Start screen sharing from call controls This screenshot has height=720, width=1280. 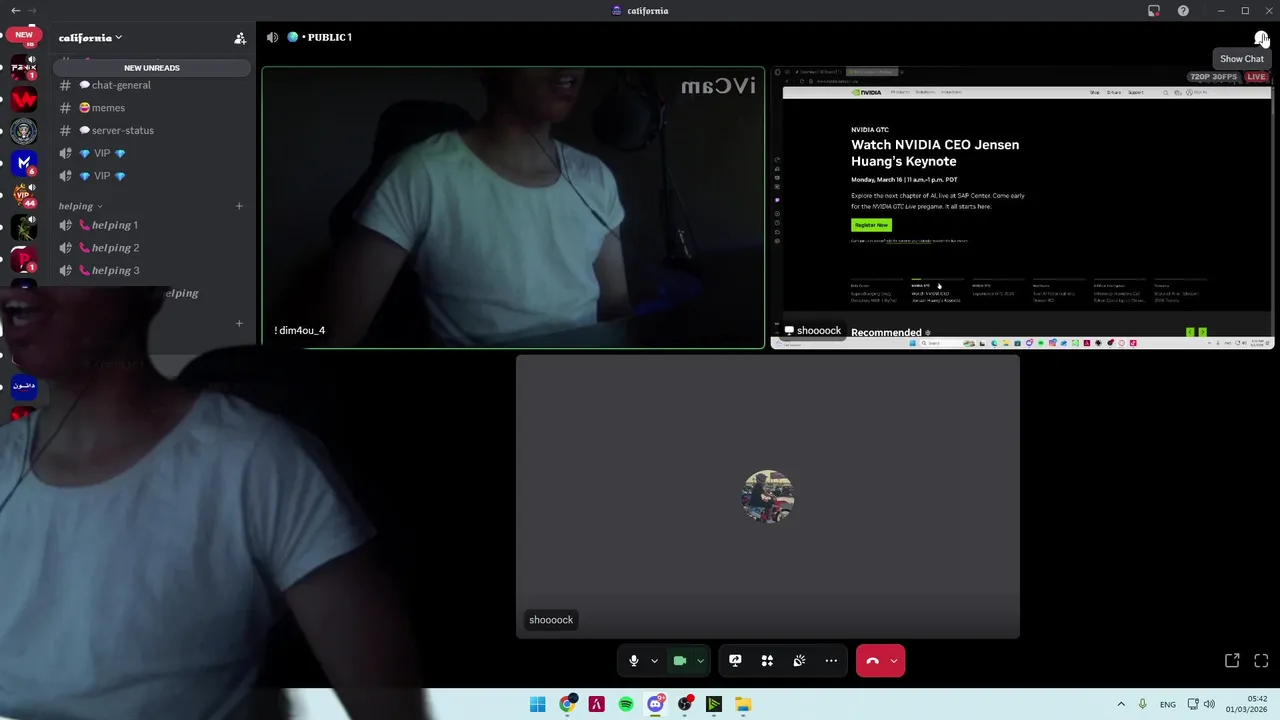click(735, 661)
